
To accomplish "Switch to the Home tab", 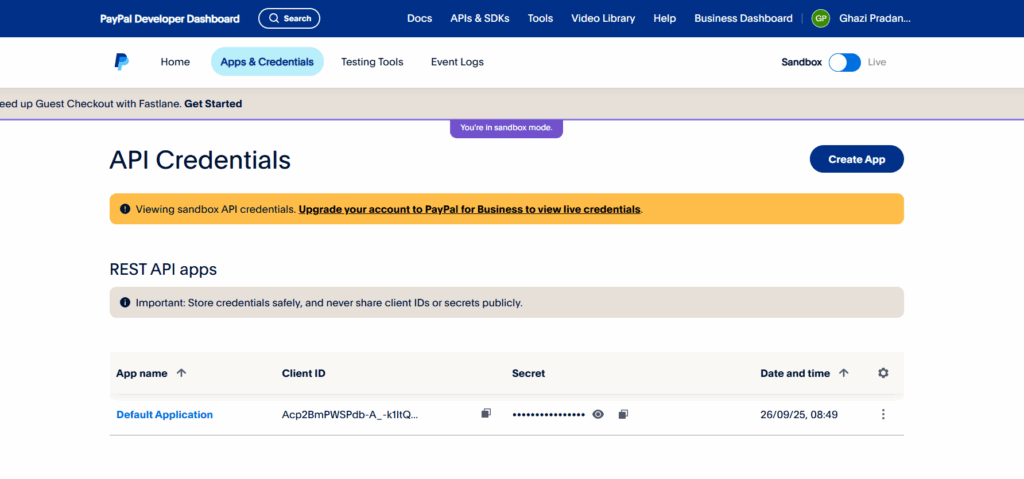I will (175, 62).
